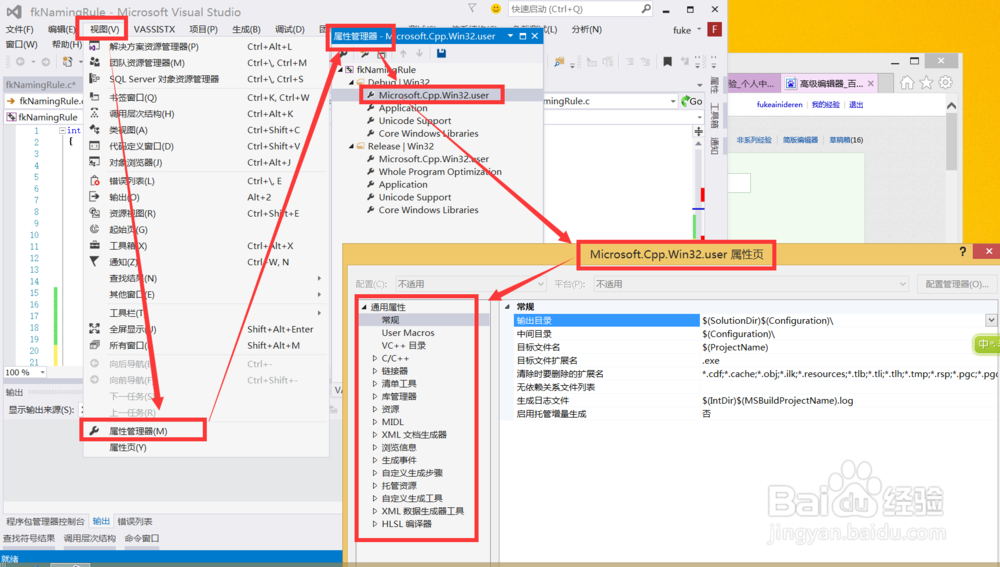
Task: Click the bookmark icon in editor toolbar
Action: 667,62
